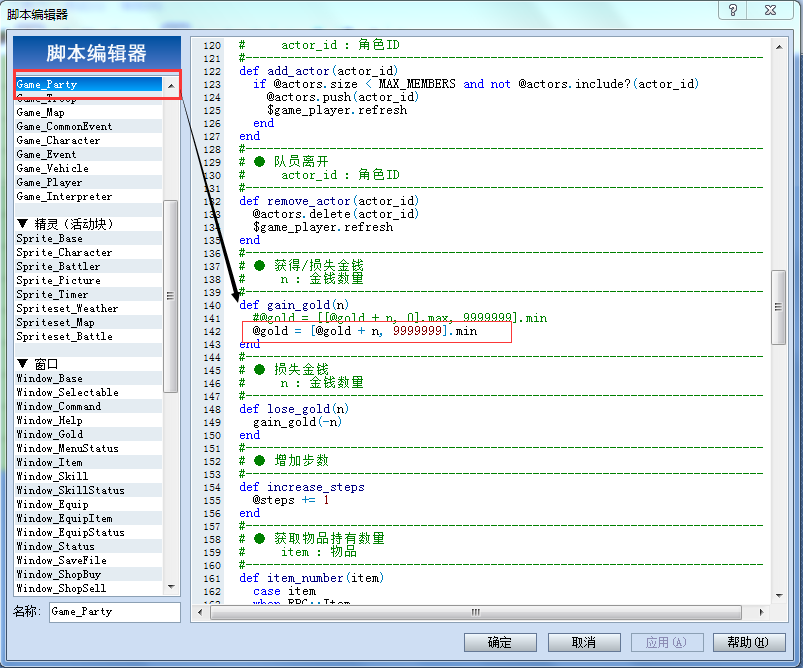Open Window_EquipStatus script

[x=89, y=532]
